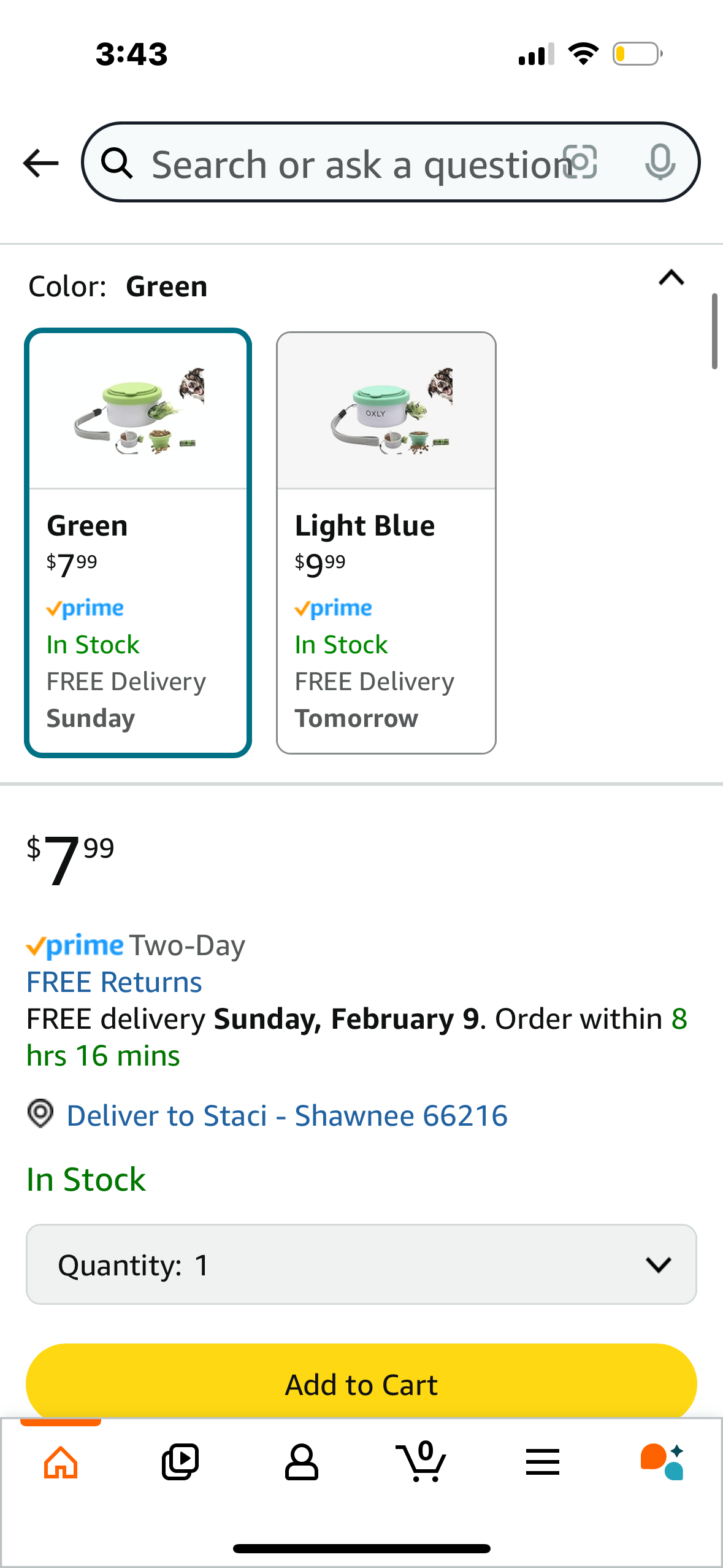Collapse the Color section chevron
723x1568 pixels.
pos(671,278)
